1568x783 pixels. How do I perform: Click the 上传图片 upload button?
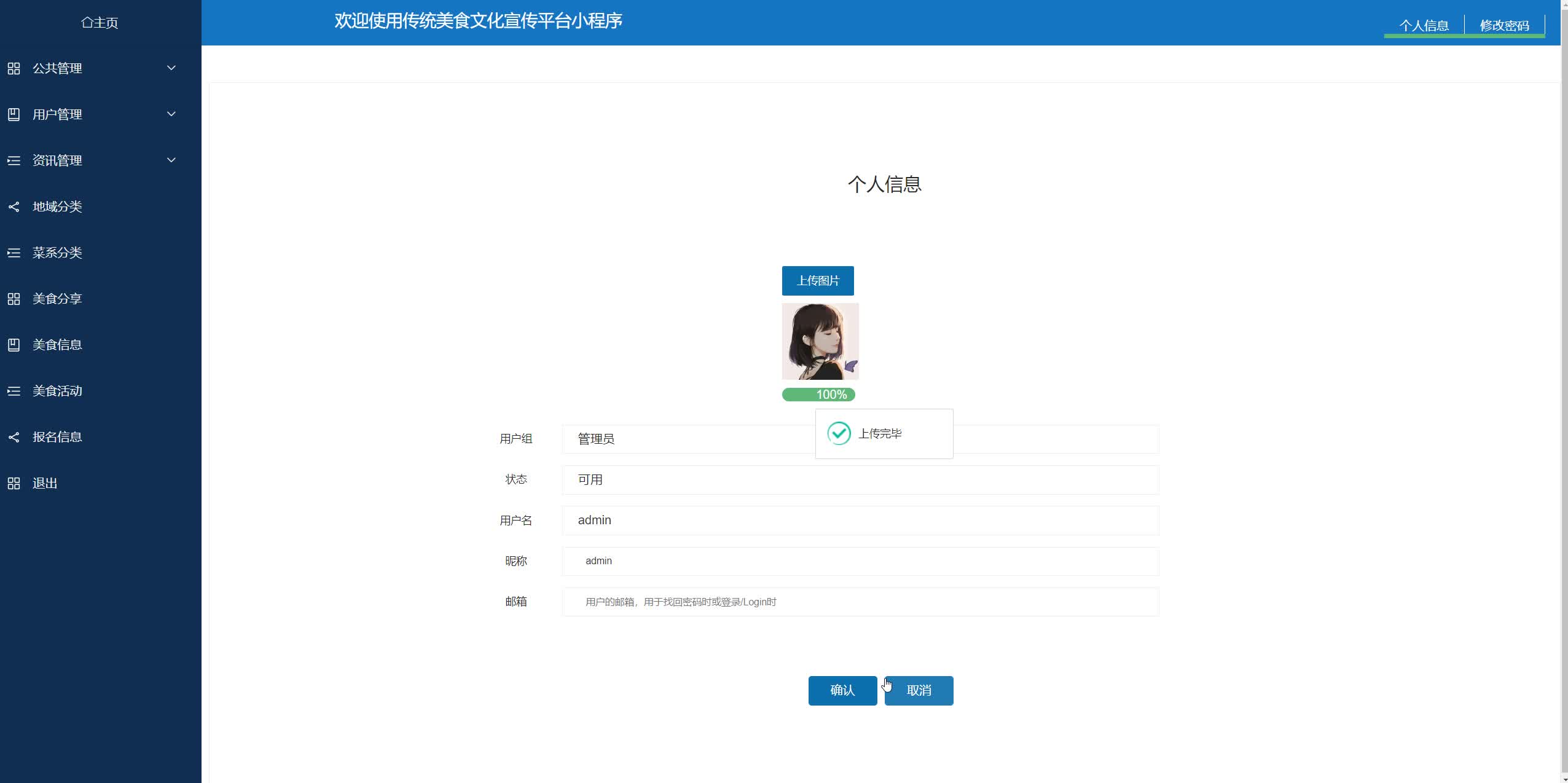818,280
